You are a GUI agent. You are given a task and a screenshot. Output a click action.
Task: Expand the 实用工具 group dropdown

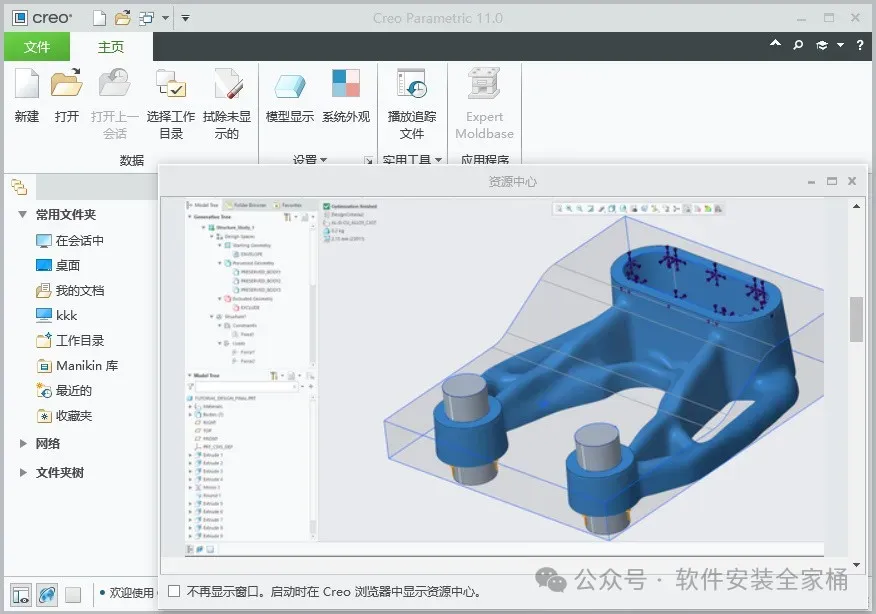click(x=412, y=159)
